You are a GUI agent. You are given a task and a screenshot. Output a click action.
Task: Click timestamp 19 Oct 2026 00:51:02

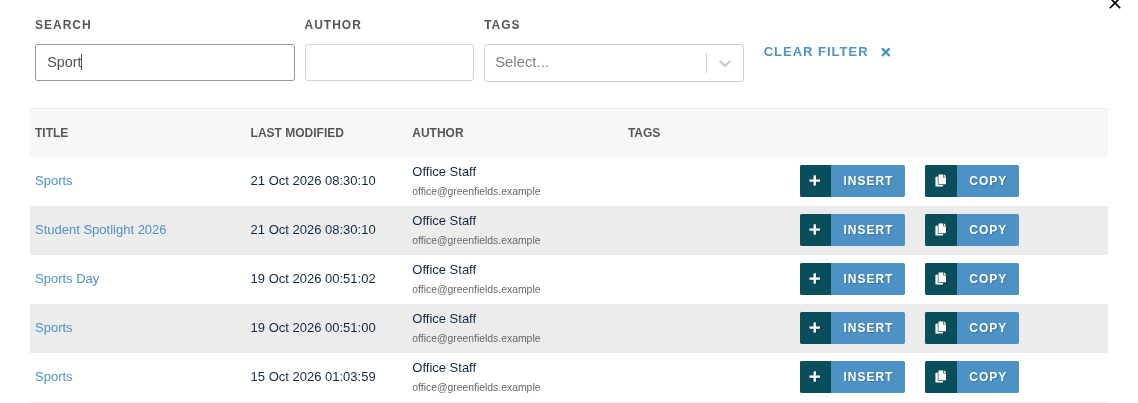[313, 279]
